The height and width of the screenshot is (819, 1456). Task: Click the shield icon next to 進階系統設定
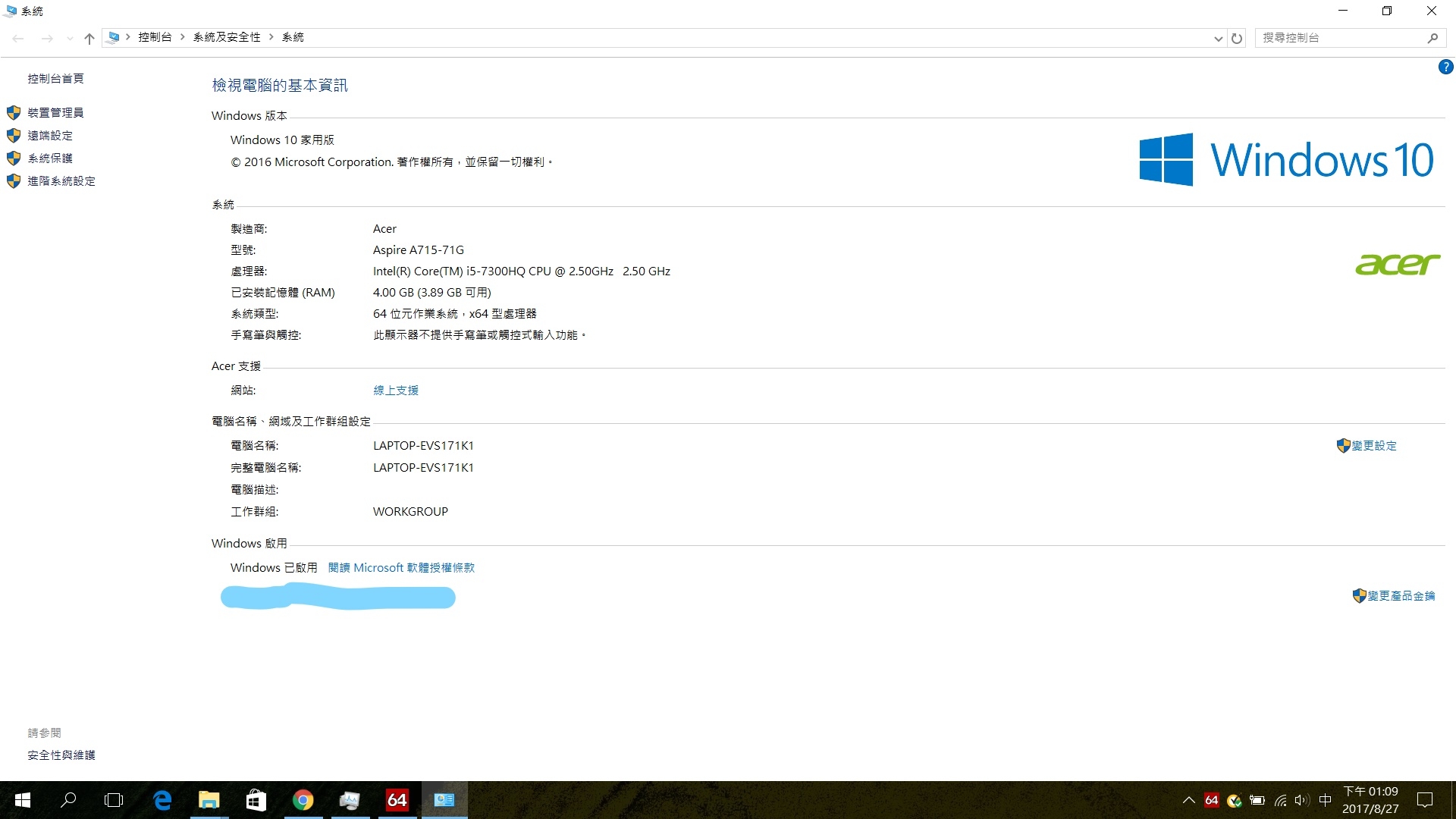click(14, 181)
